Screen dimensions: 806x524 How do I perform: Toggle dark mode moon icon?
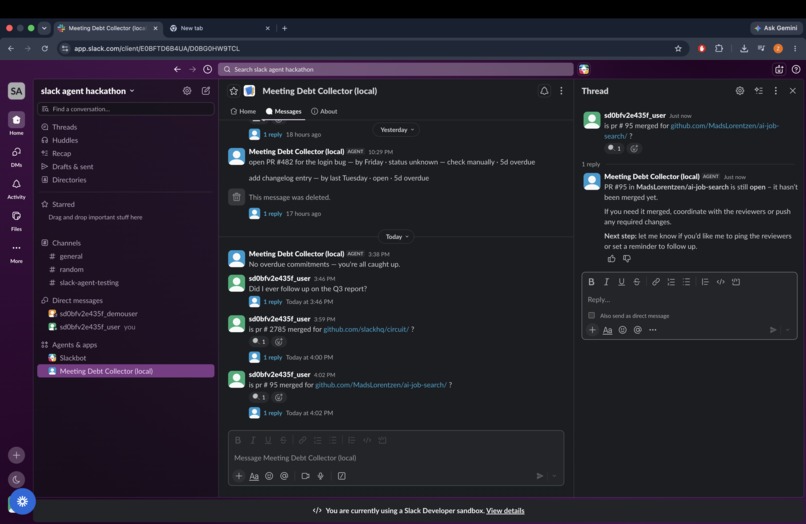tap(16, 480)
